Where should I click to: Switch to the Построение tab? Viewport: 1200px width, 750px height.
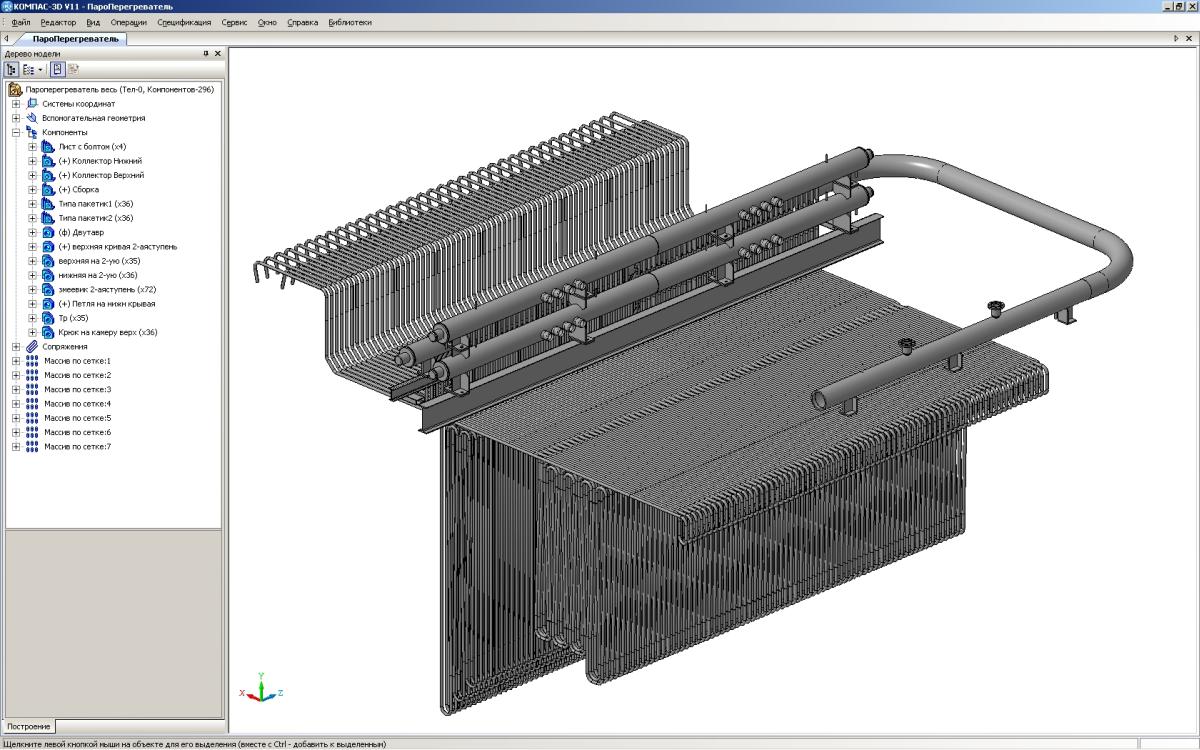[x=28, y=726]
